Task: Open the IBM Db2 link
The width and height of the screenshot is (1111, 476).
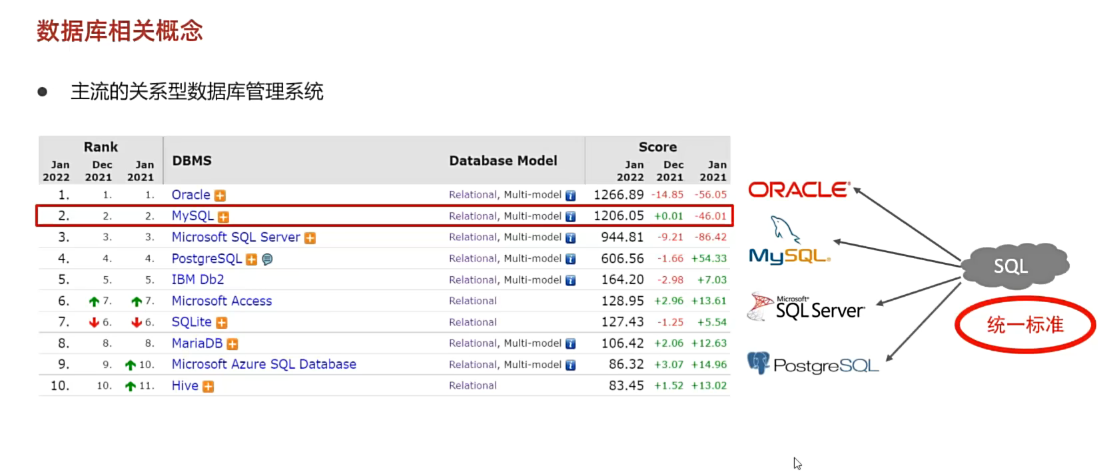Action: pyautogui.click(x=198, y=280)
